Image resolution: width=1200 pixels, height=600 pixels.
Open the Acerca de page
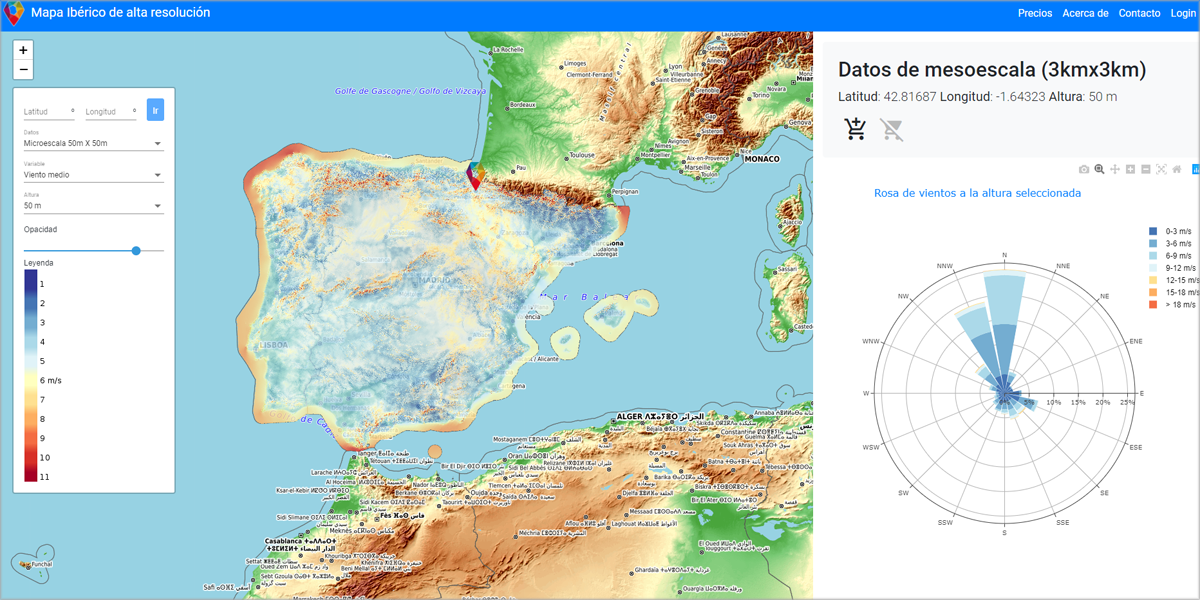(x=1085, y=13)
